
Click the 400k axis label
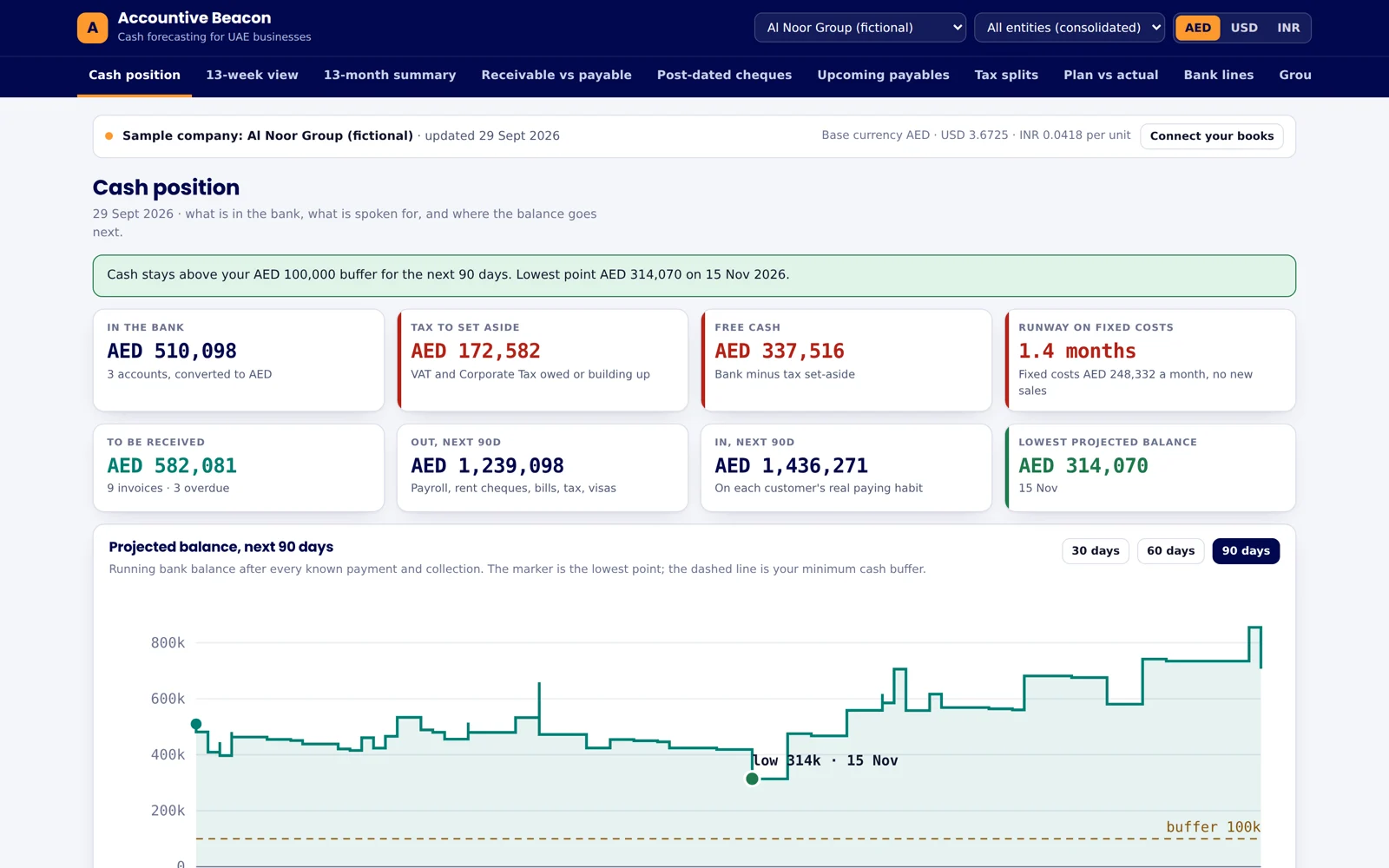[x=168, y=755]
